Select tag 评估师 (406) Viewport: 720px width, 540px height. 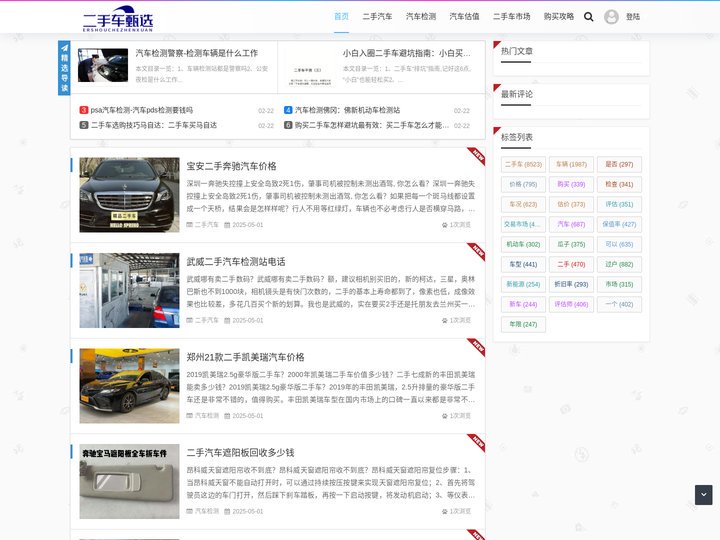point(571,304)
